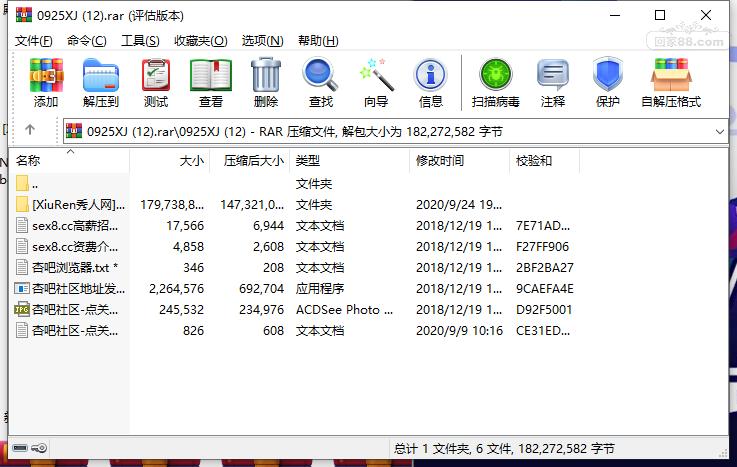Click the 注释 (Comment) toolbar icon

click(x=553, y=75)
